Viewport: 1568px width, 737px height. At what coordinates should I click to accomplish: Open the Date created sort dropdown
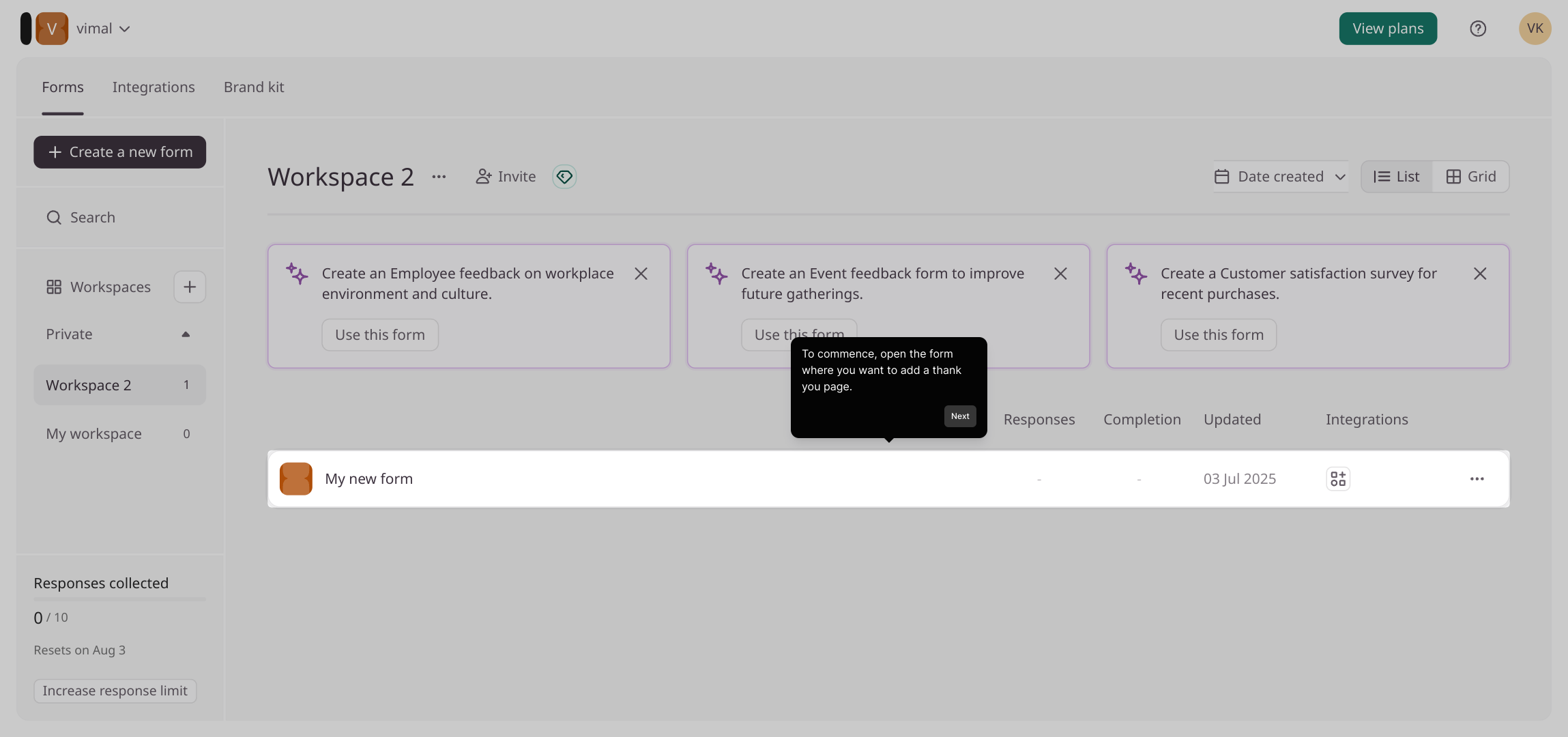(x=1281, y=177)
